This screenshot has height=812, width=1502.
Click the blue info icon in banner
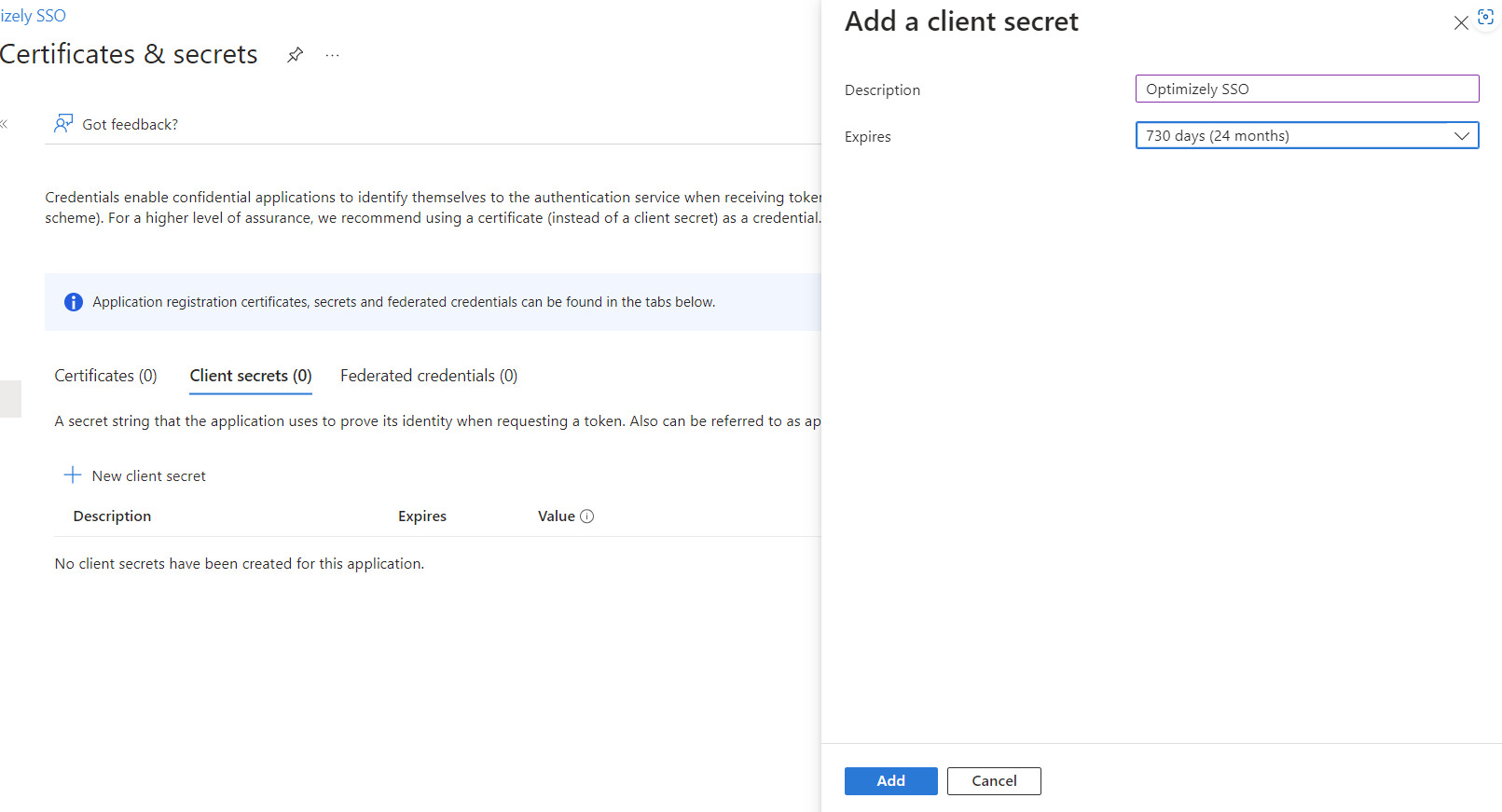pyautogui.click(x=73, y=302)
